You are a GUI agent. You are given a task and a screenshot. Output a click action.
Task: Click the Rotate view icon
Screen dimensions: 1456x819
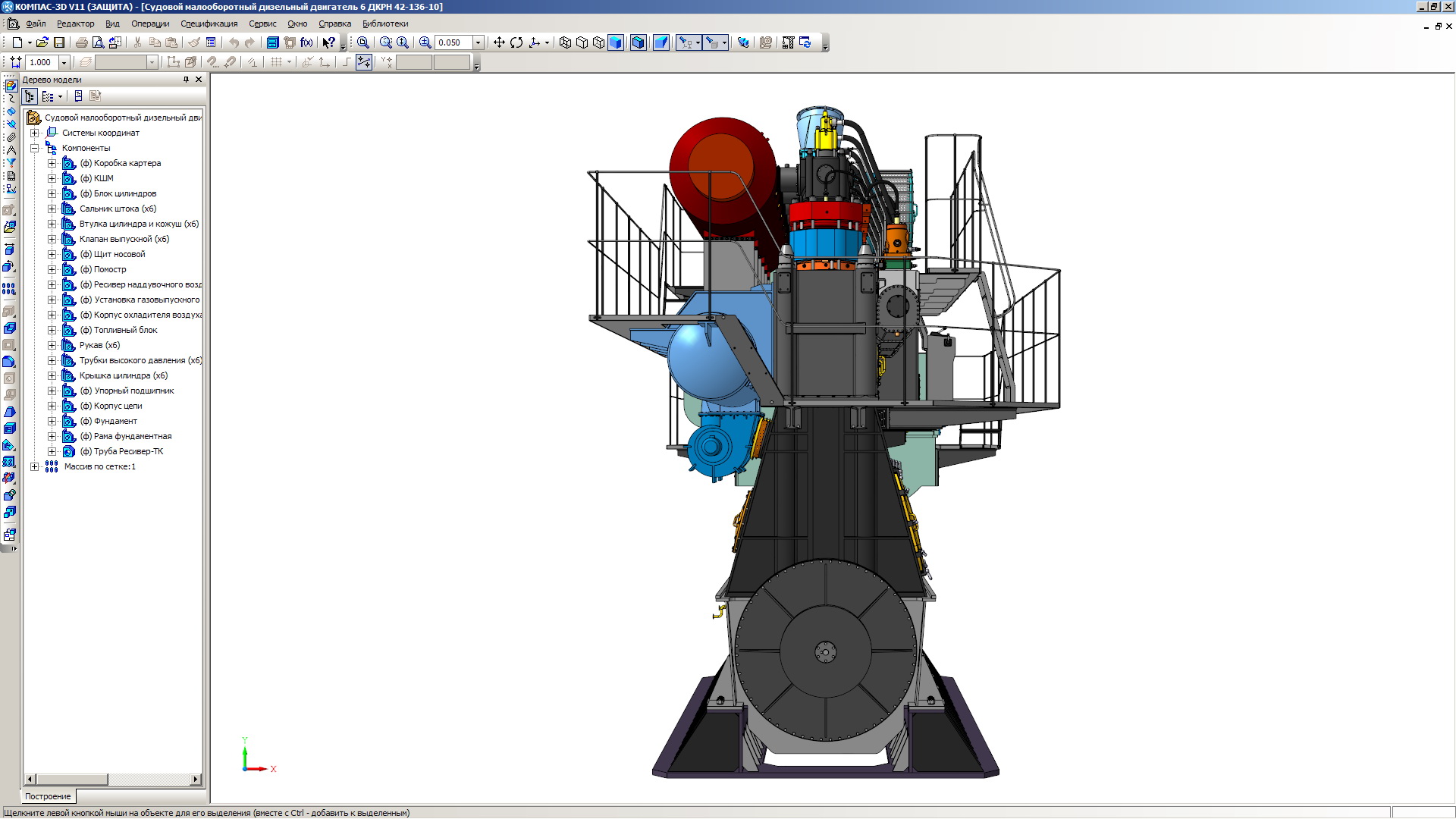(x=516, y=42)
